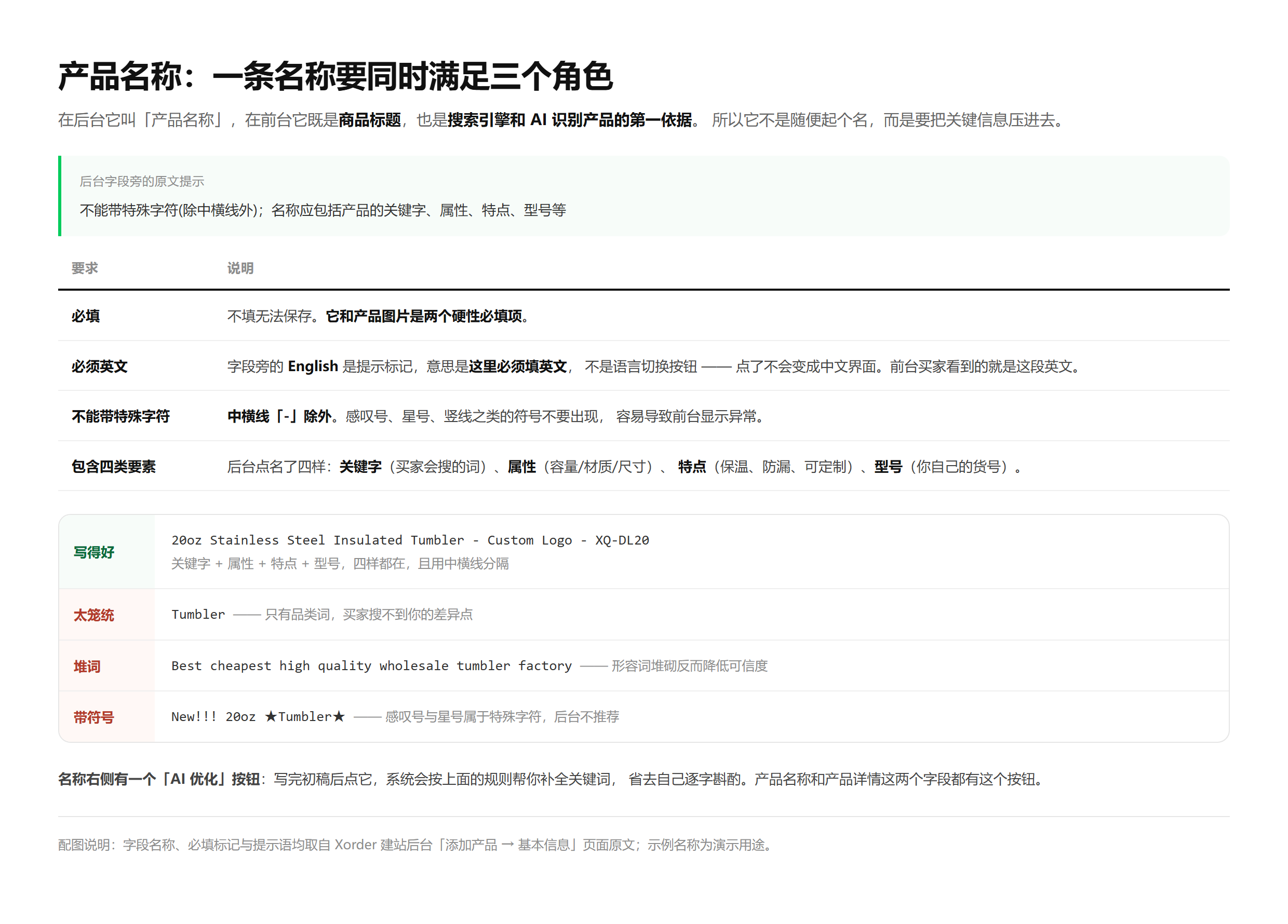Select the row label 不能带特殊字符
This screenshot has width=1288, height=924.
[x=120, y=416]
